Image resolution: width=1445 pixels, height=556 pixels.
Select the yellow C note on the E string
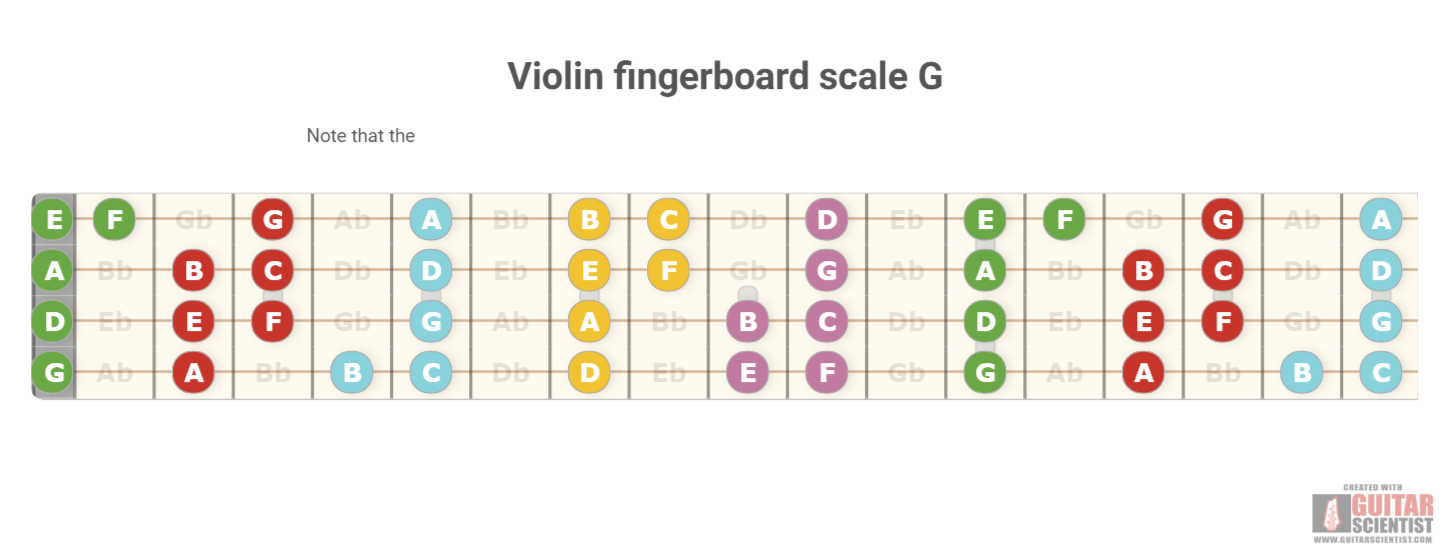point(669,218)
